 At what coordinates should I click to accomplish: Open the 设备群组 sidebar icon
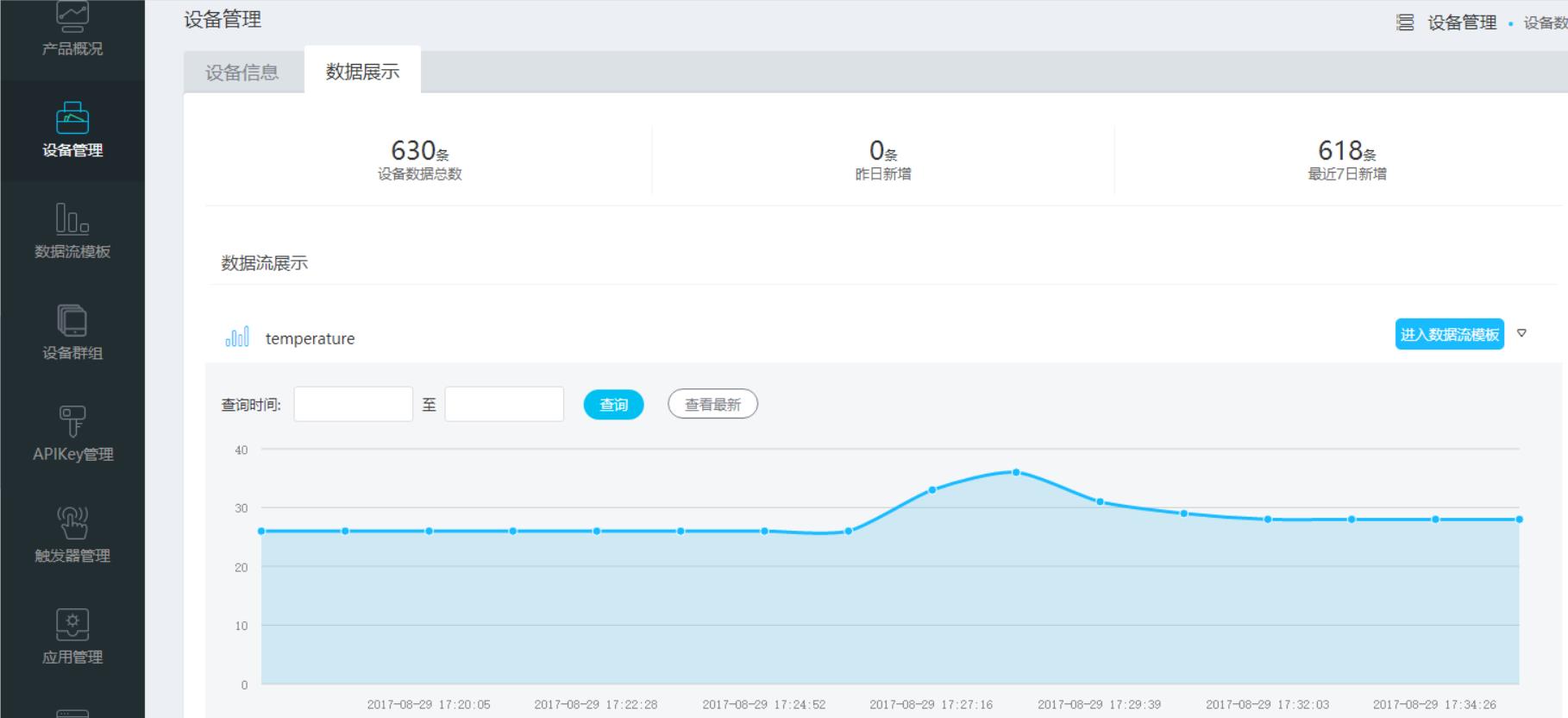[x=72, y=320]
